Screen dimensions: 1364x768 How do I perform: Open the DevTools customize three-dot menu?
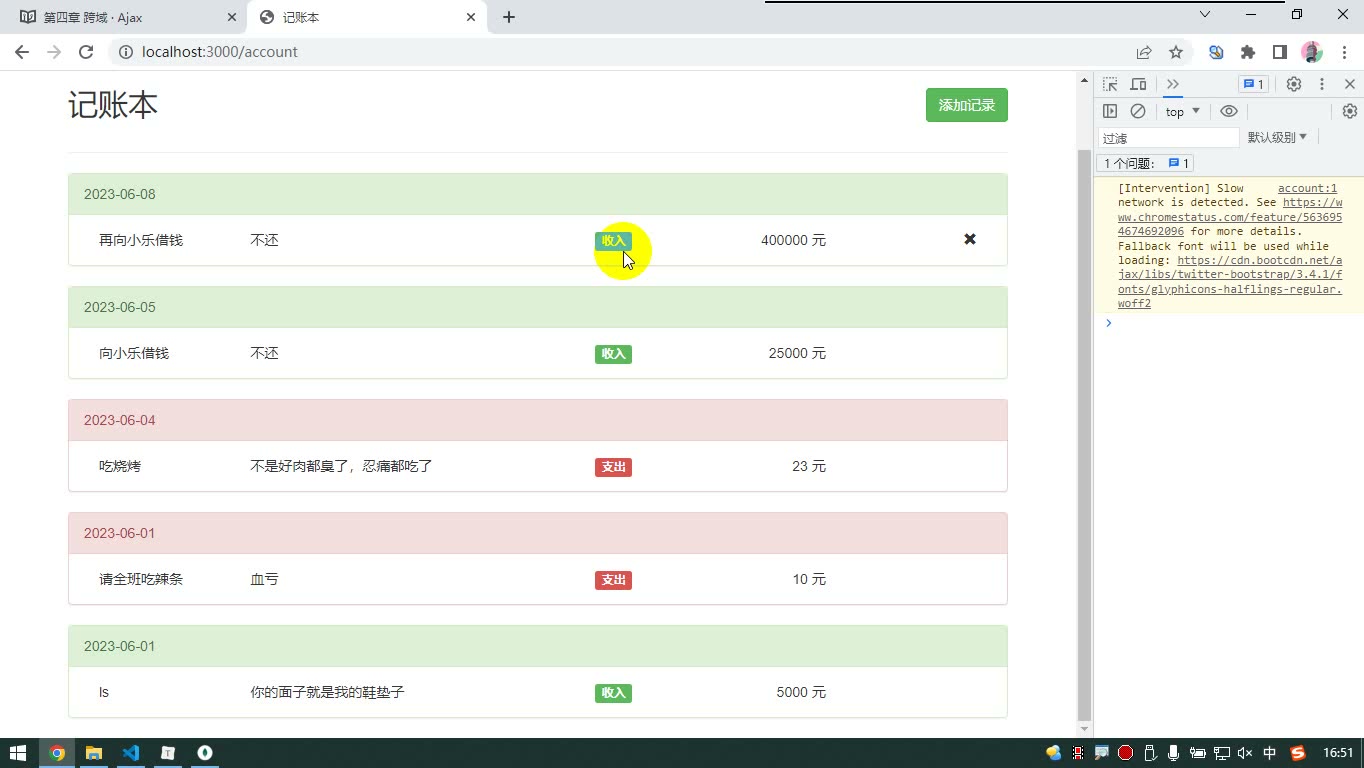click(1321, 84)
